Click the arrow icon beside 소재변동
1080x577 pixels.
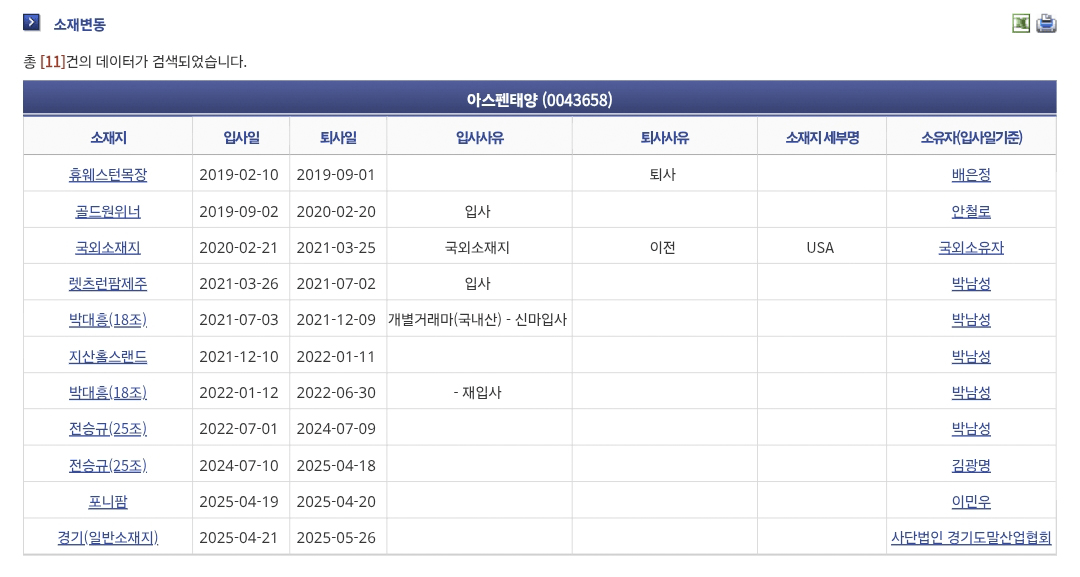click(31, 22)
